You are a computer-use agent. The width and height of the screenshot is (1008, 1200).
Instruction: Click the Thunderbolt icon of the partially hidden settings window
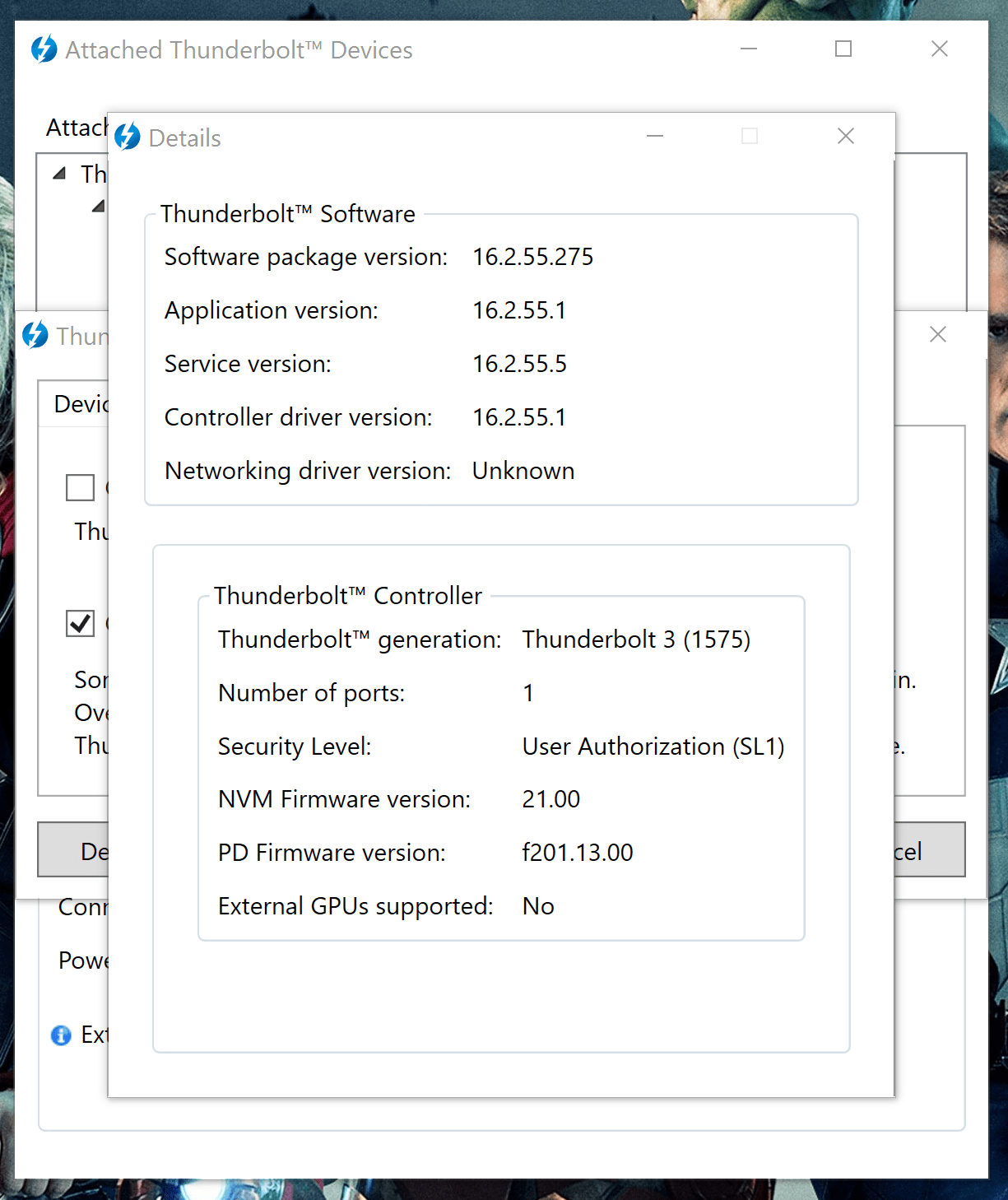coord(35,335)
